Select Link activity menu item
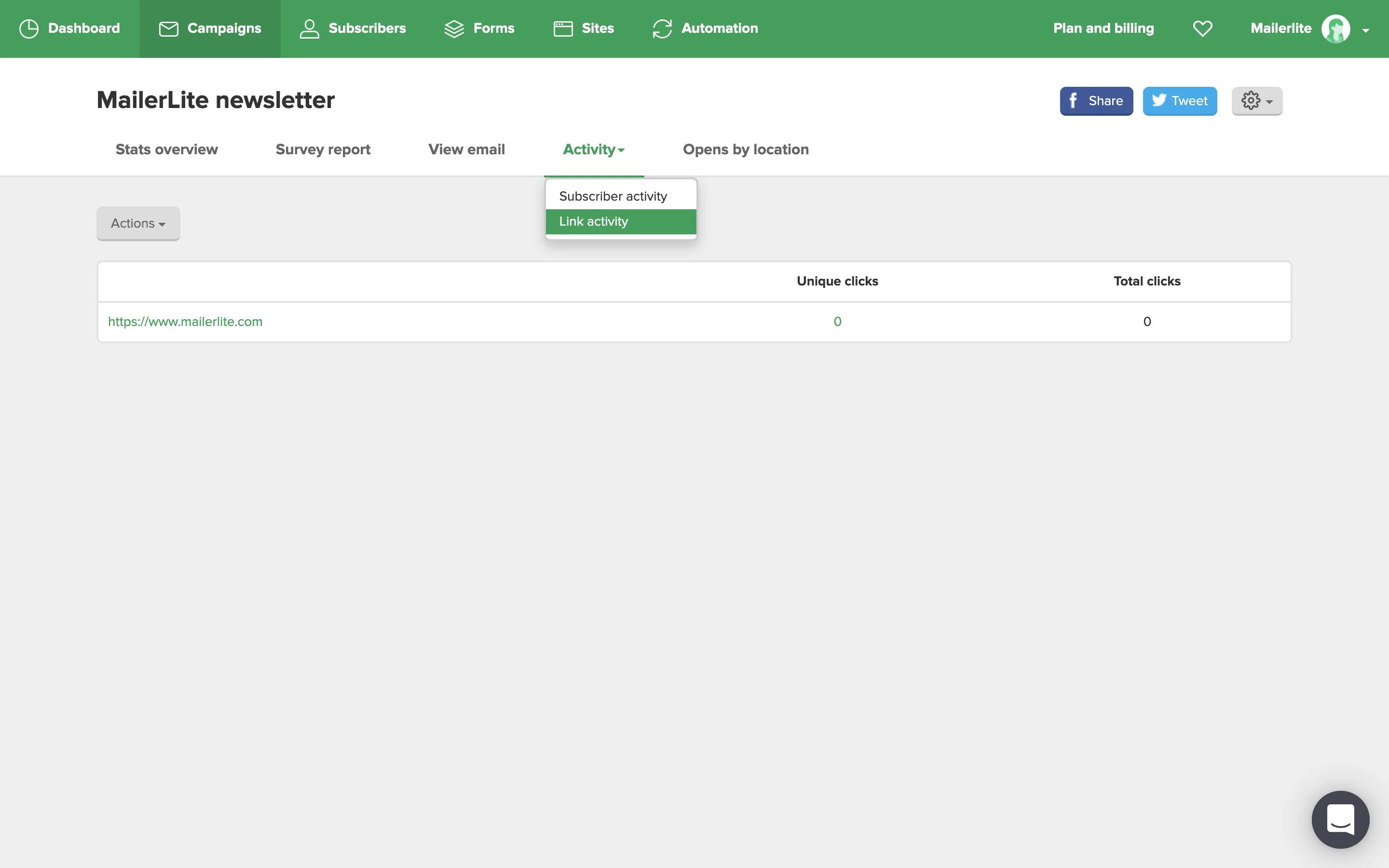1389x868 pixels. click(594, 222)
